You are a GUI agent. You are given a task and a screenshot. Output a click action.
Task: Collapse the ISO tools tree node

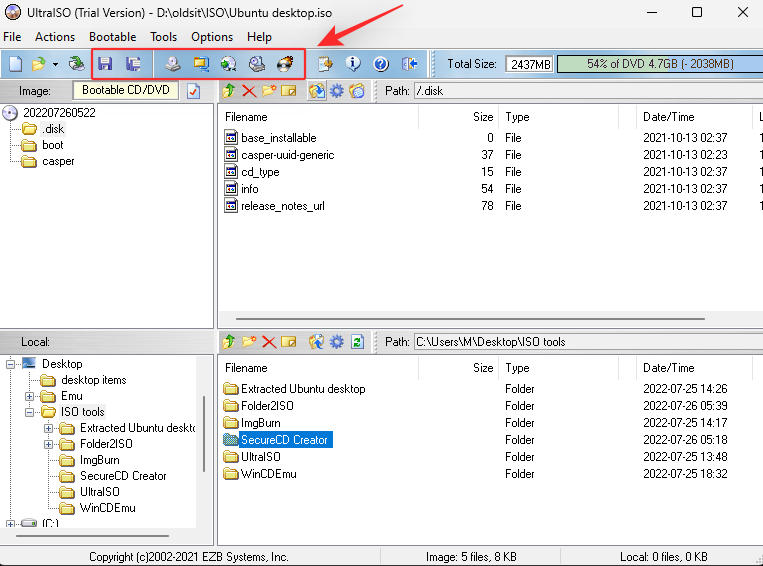point(29,412)
